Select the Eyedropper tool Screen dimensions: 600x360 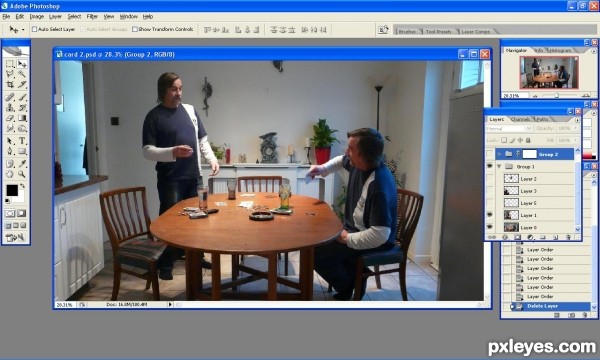click(x=22, y=164)
